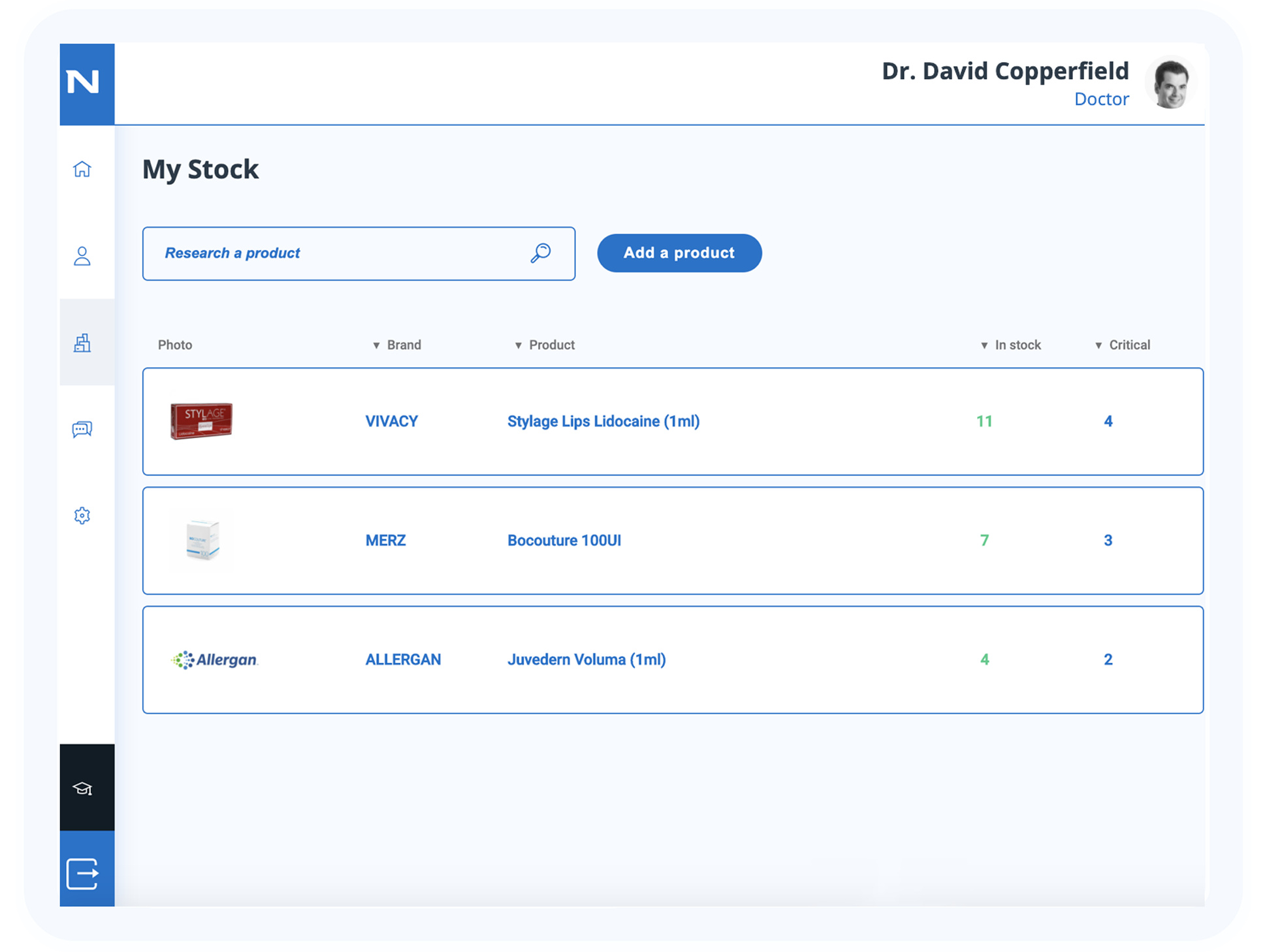Open the chat messages icon
1267x952 pixels.
pos(82,429)
